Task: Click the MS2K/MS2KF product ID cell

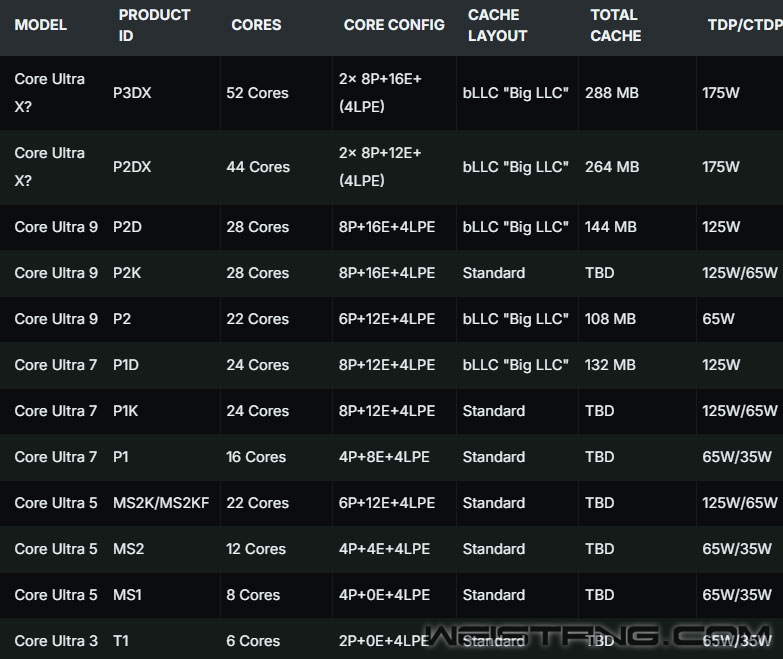Action: pyautogui.click(x=161, y=503)
